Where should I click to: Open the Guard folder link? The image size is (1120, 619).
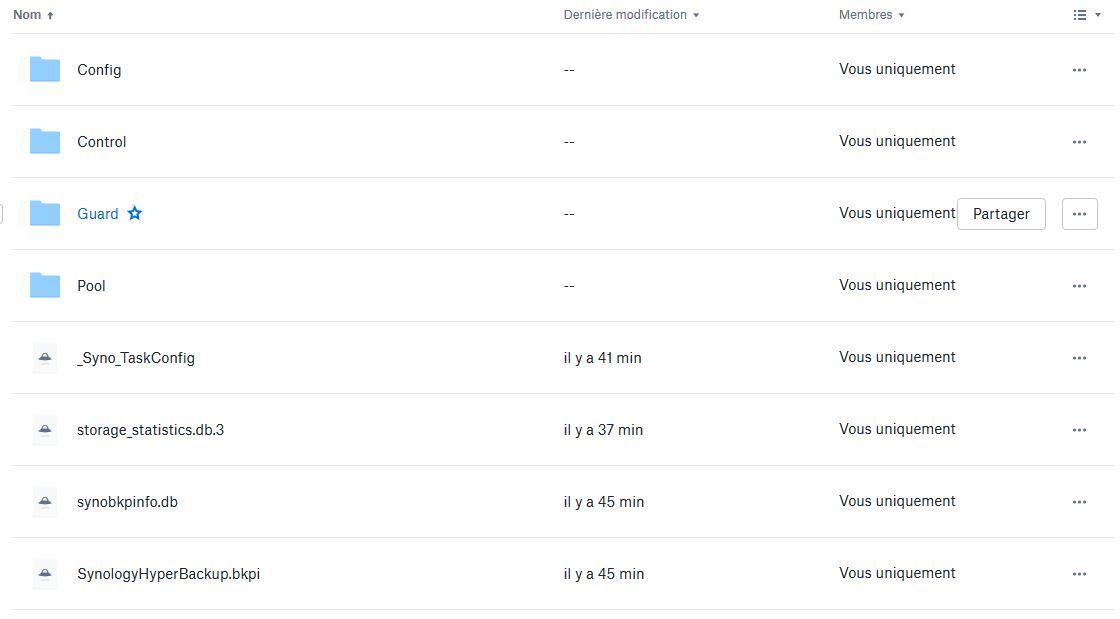tap(98, 214)
